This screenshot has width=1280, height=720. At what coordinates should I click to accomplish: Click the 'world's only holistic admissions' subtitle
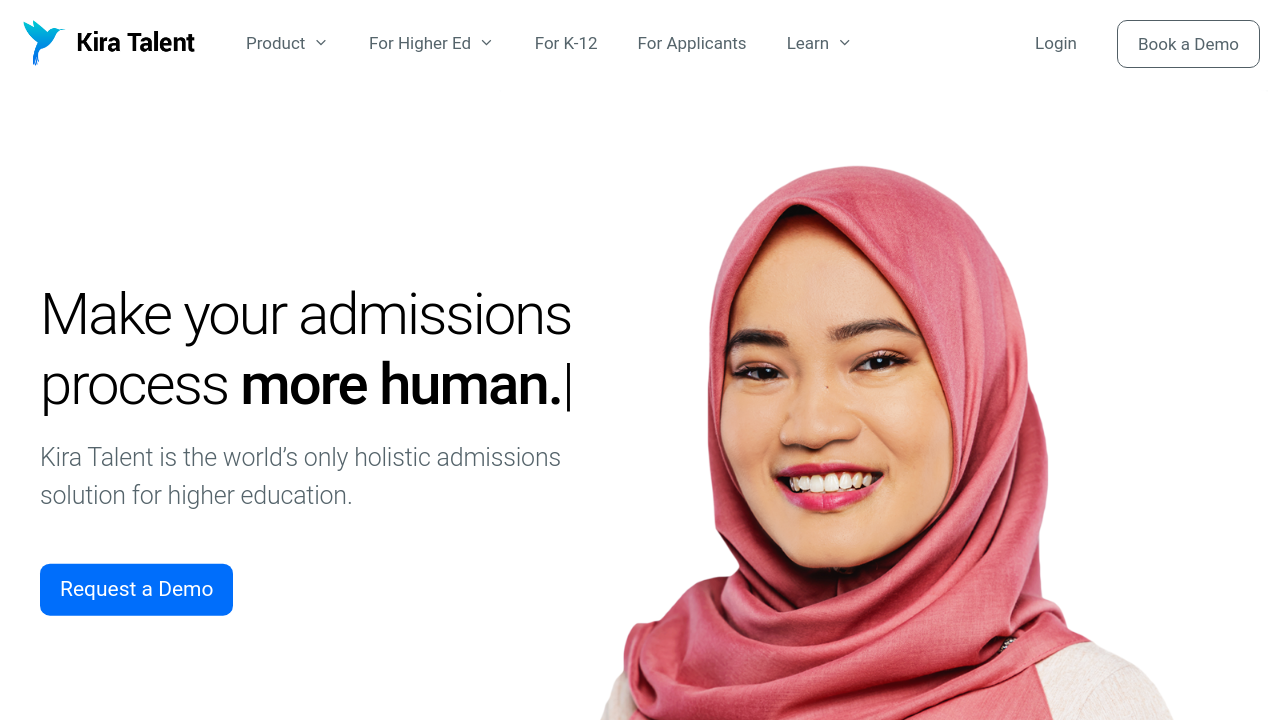click(392, 457)
